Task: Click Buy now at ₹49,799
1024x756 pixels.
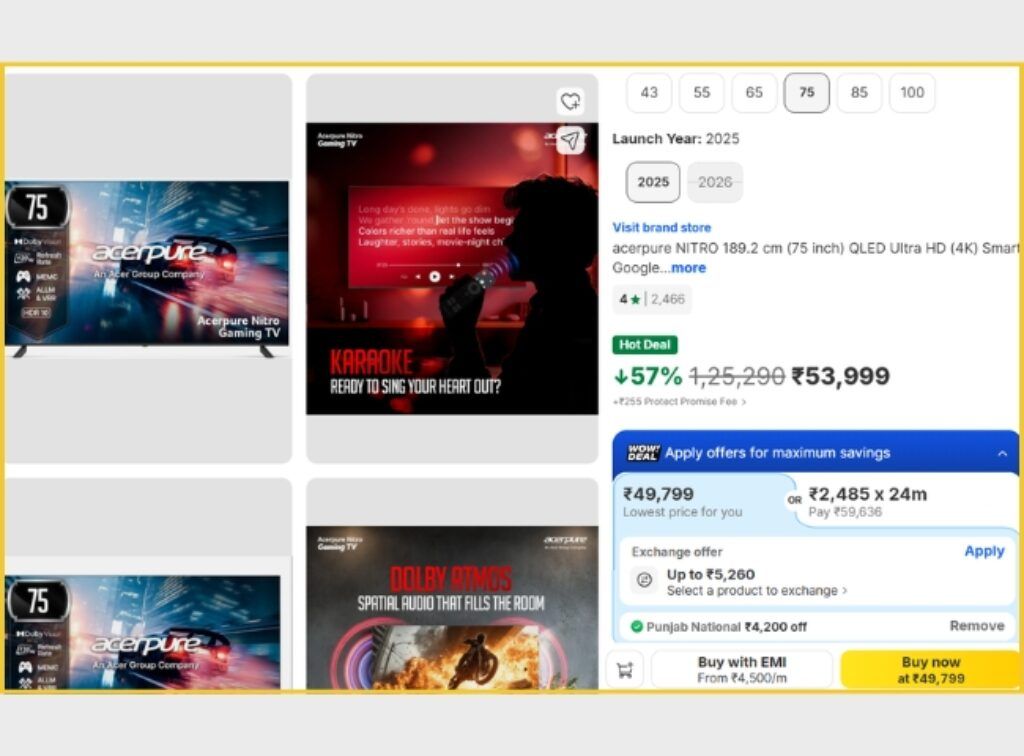Action: 931,670
